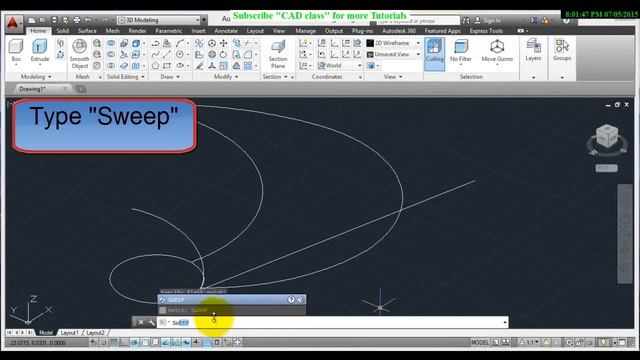Toggle Object Snap in status bar
640x360 pixels.
pos(145,342)
